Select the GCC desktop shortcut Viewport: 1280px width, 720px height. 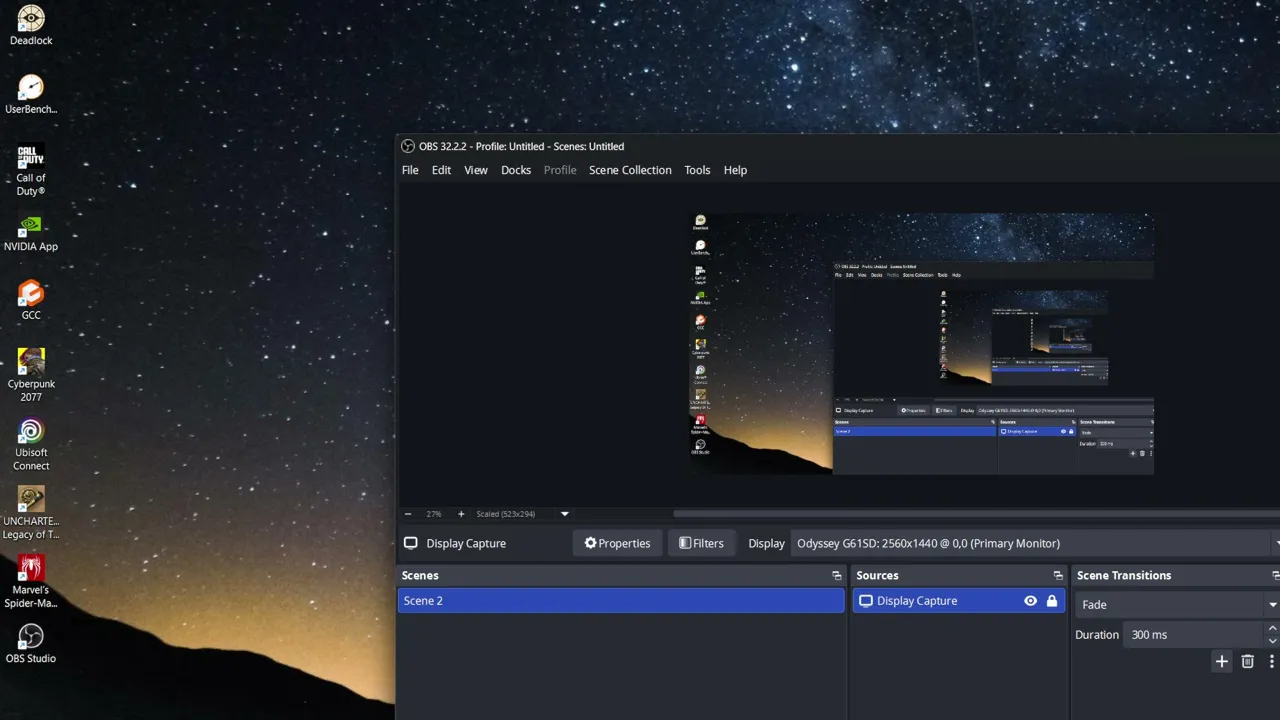point(31,301)
